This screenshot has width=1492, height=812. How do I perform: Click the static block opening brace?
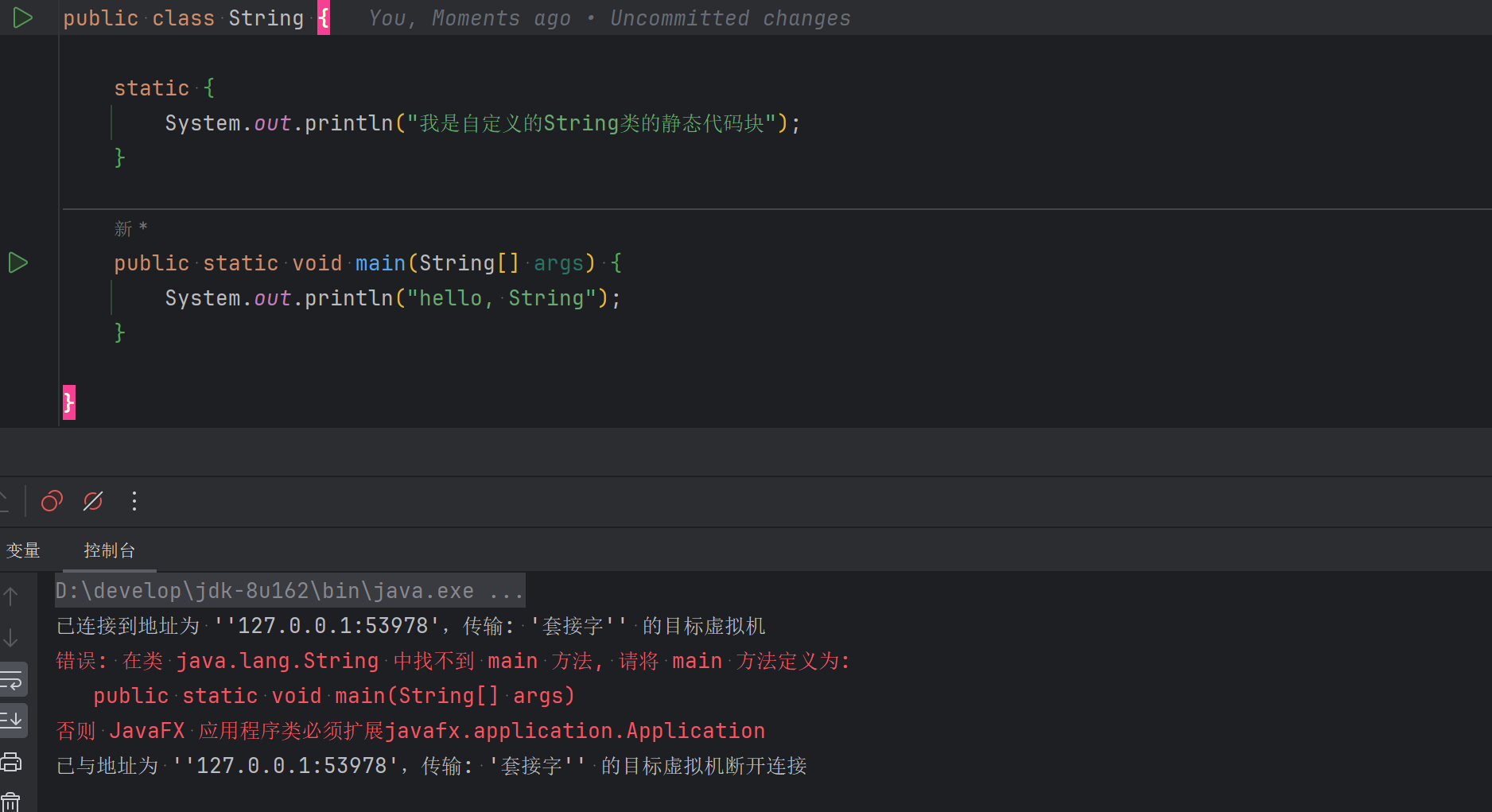click(x=209, y=87)
